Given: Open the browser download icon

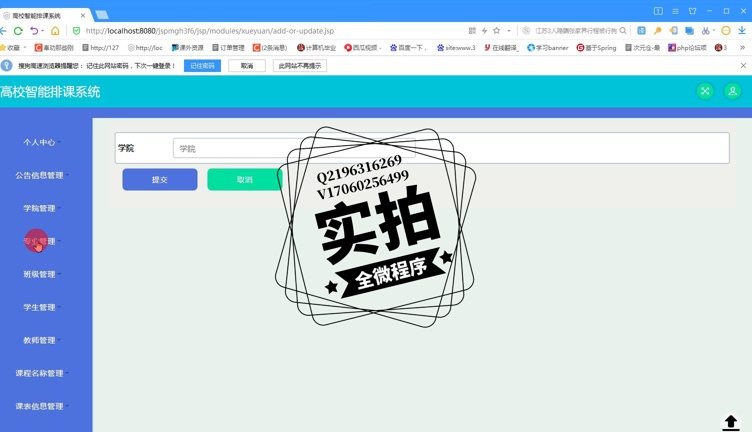Looking at the screenshot, I should (741, 31).
